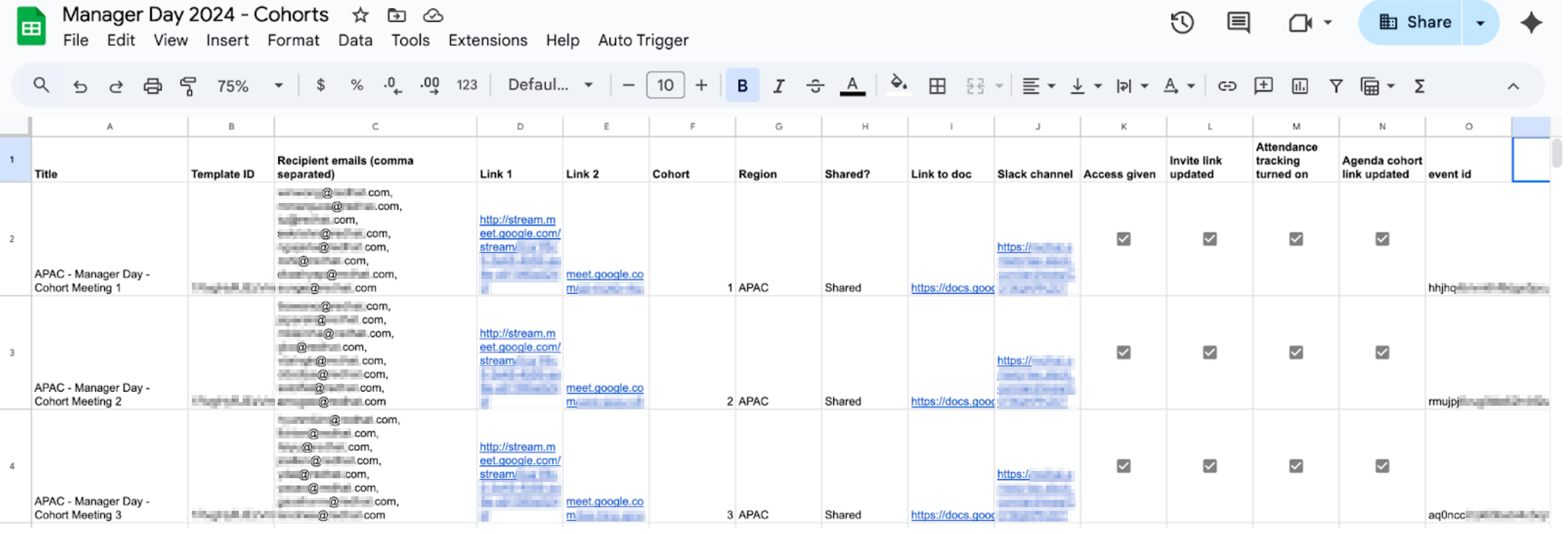
Task: Pick a text color
Action: (x=852, y=86)
